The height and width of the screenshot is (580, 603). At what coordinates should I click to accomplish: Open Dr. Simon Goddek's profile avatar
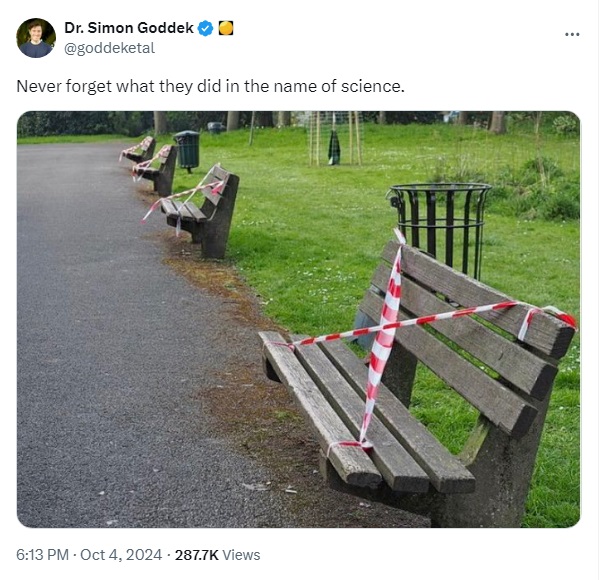(x=36, y=38)
